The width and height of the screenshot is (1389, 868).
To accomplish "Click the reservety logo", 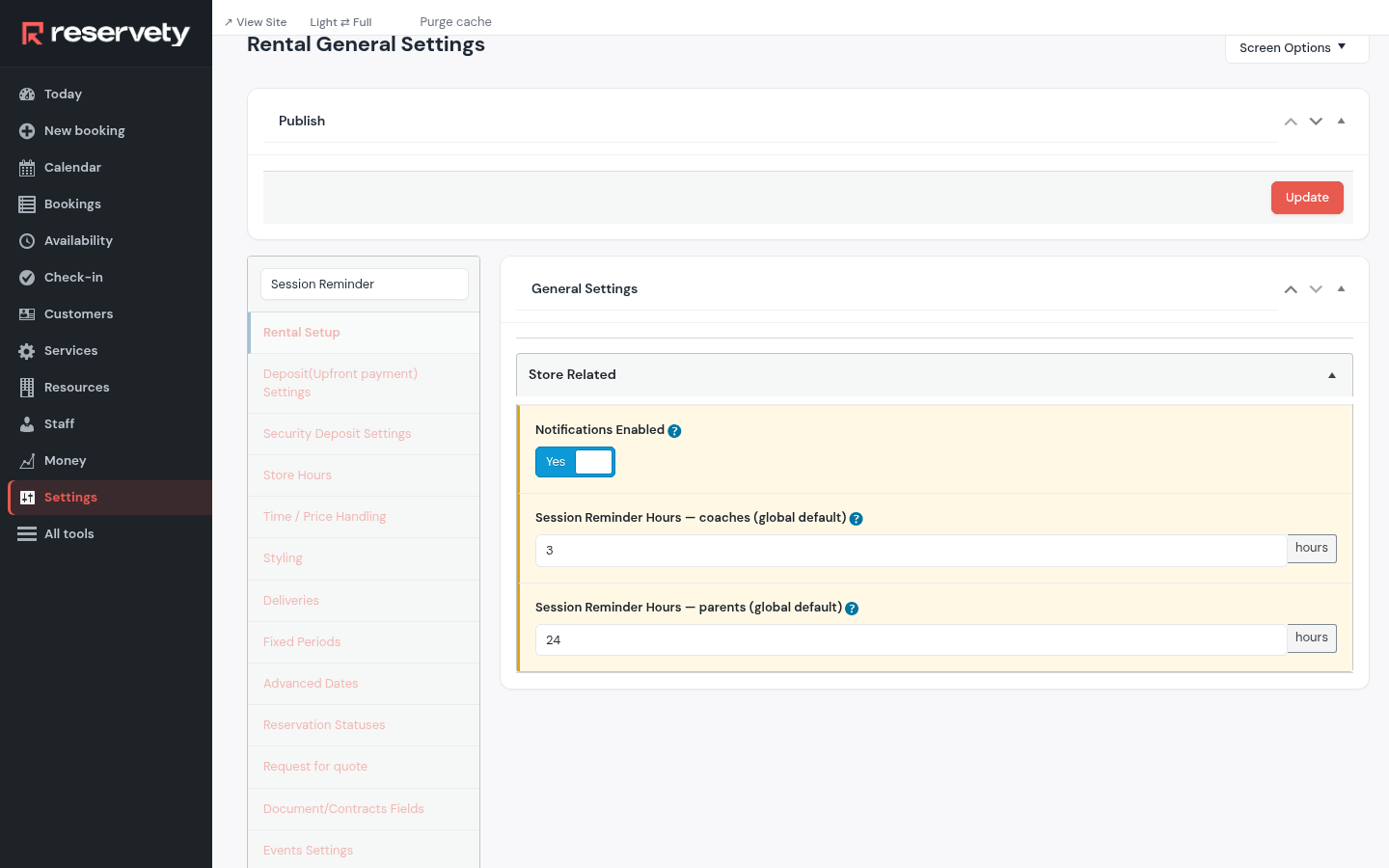I will point(106,34).
